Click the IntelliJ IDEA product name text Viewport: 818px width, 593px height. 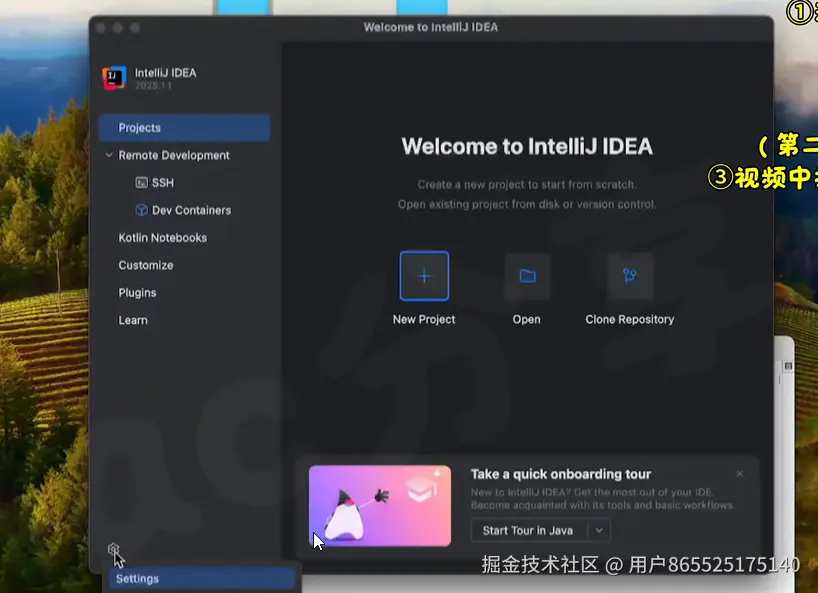pos(165,72)
